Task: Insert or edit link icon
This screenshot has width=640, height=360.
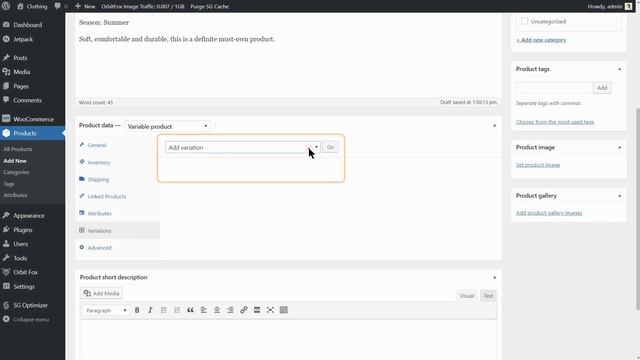Action: 244,310
